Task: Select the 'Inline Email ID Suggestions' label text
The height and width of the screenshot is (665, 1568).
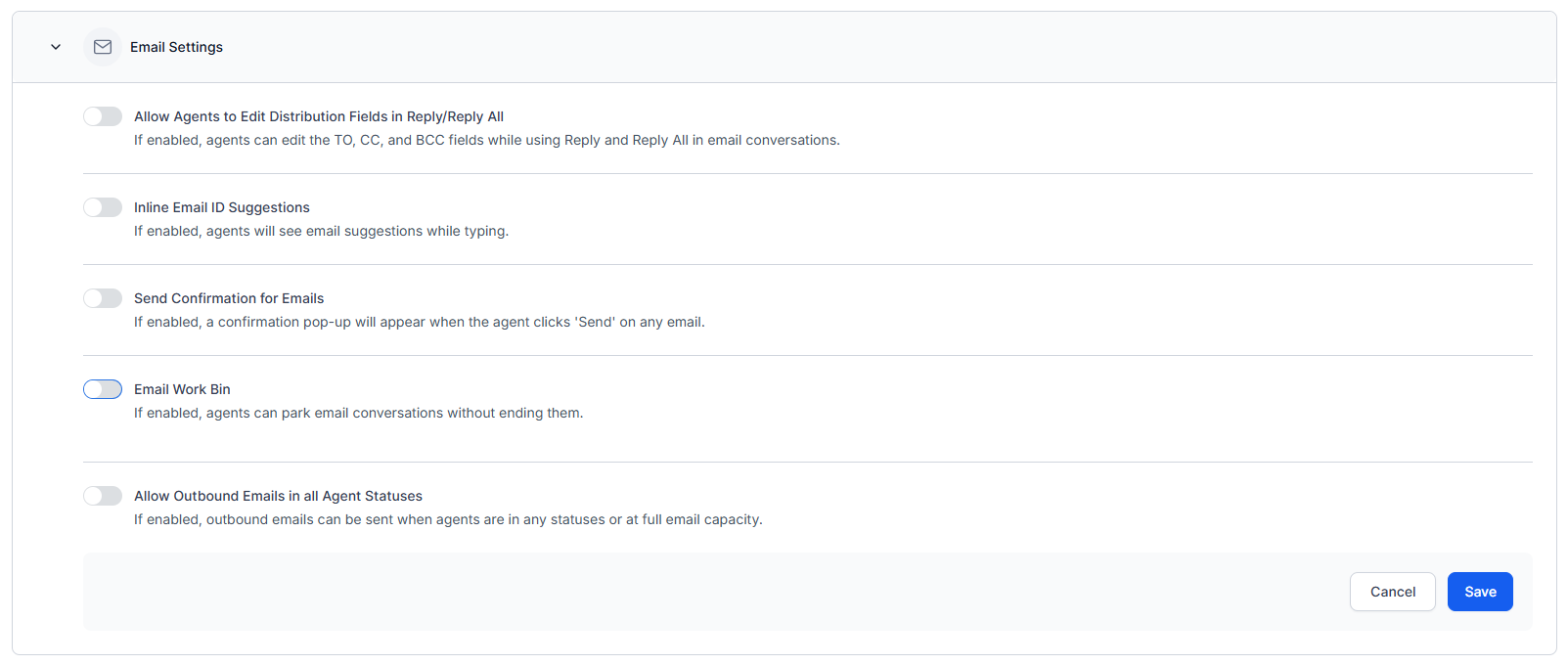Action: coord(221,207)
